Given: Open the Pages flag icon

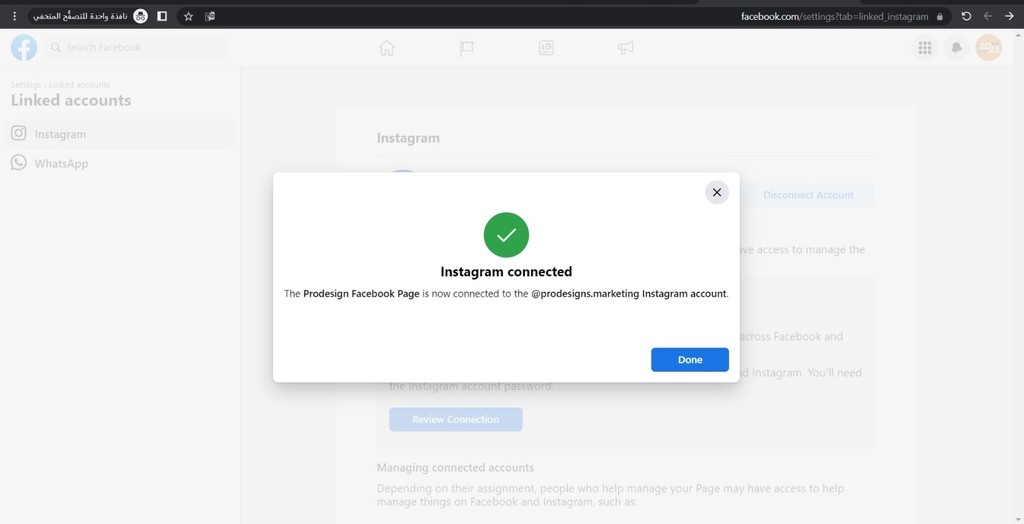Looking at the screenshot, I should pos(466,48).
